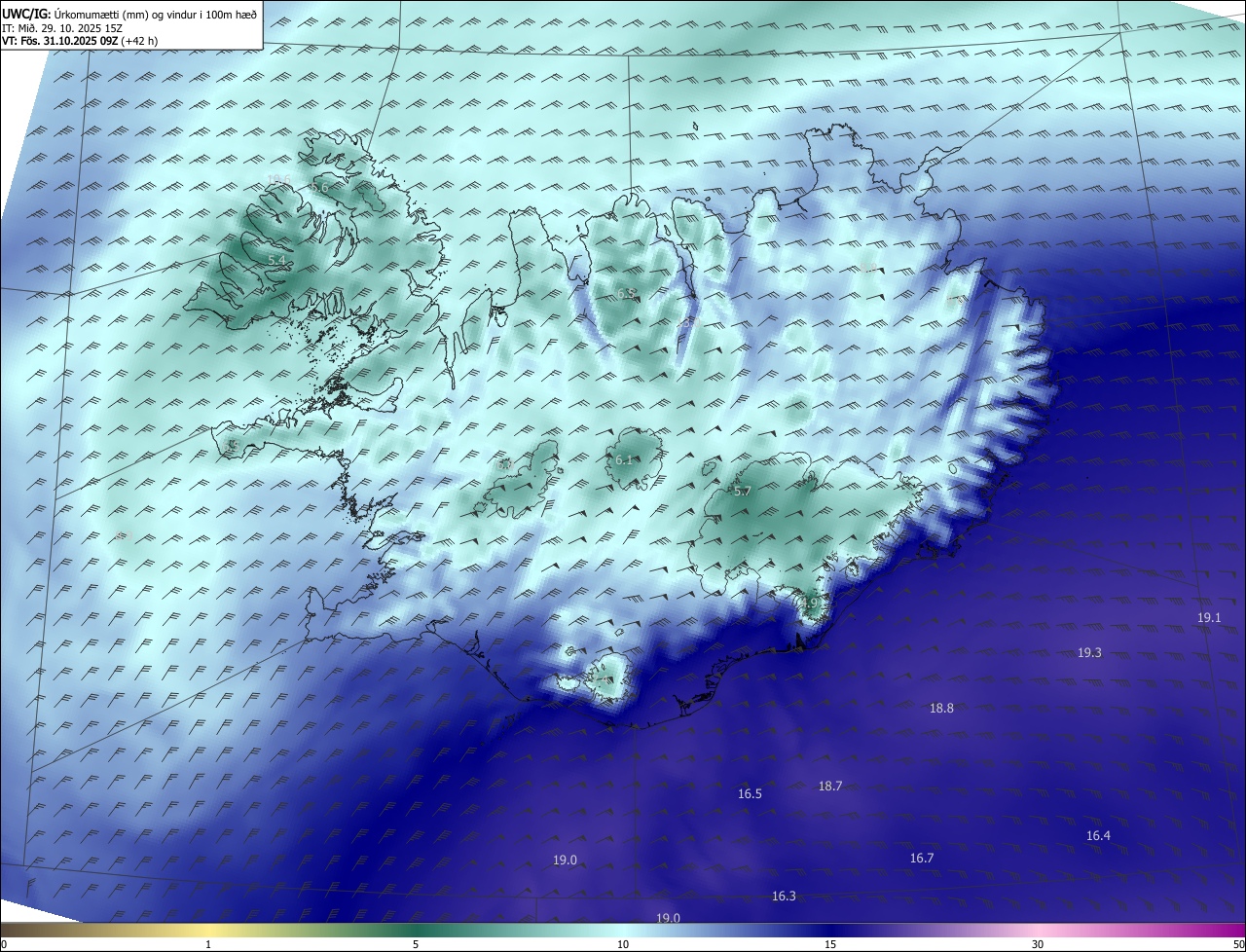This screenshot has height=952, width=1246.
Task: Click the 1 tick on the color scale
Action: 208,944
